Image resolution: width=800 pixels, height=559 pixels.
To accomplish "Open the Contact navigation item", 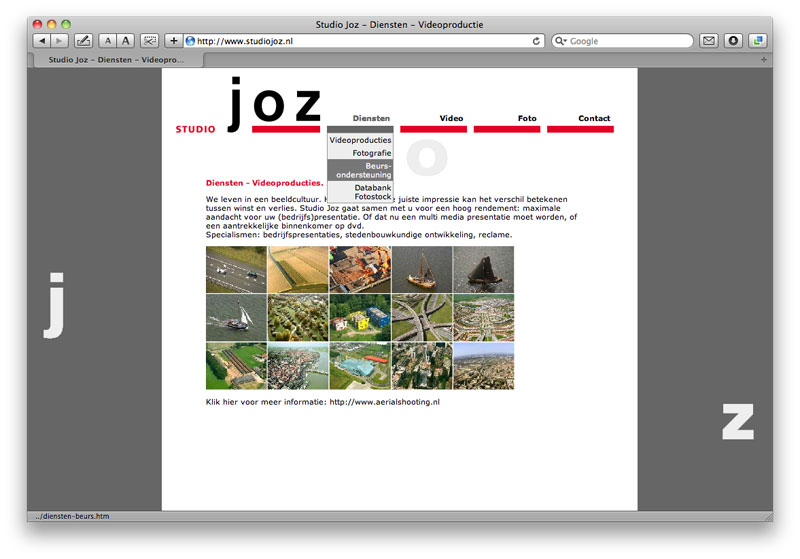I will (594, 118).
